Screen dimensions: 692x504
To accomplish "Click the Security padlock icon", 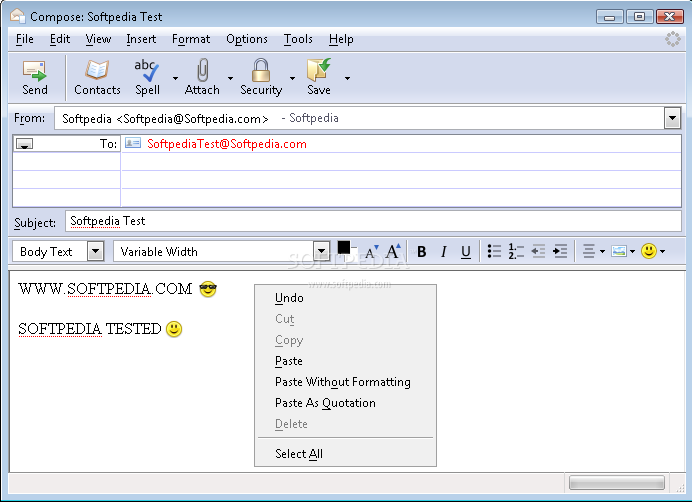I will coord(261,70).
